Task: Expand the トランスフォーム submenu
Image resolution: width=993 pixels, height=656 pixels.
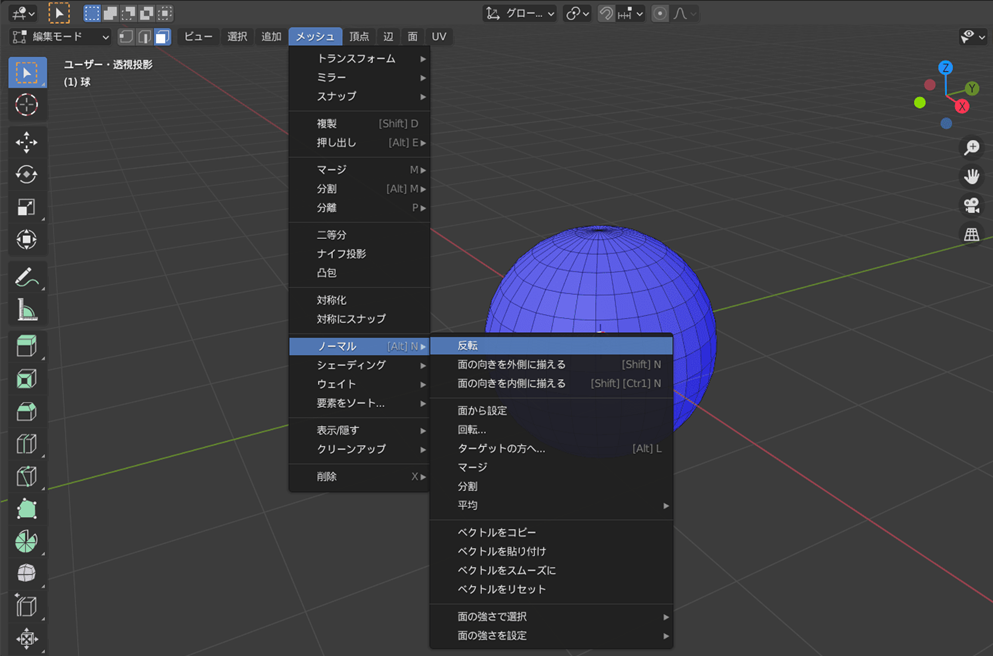Action: 359,58
